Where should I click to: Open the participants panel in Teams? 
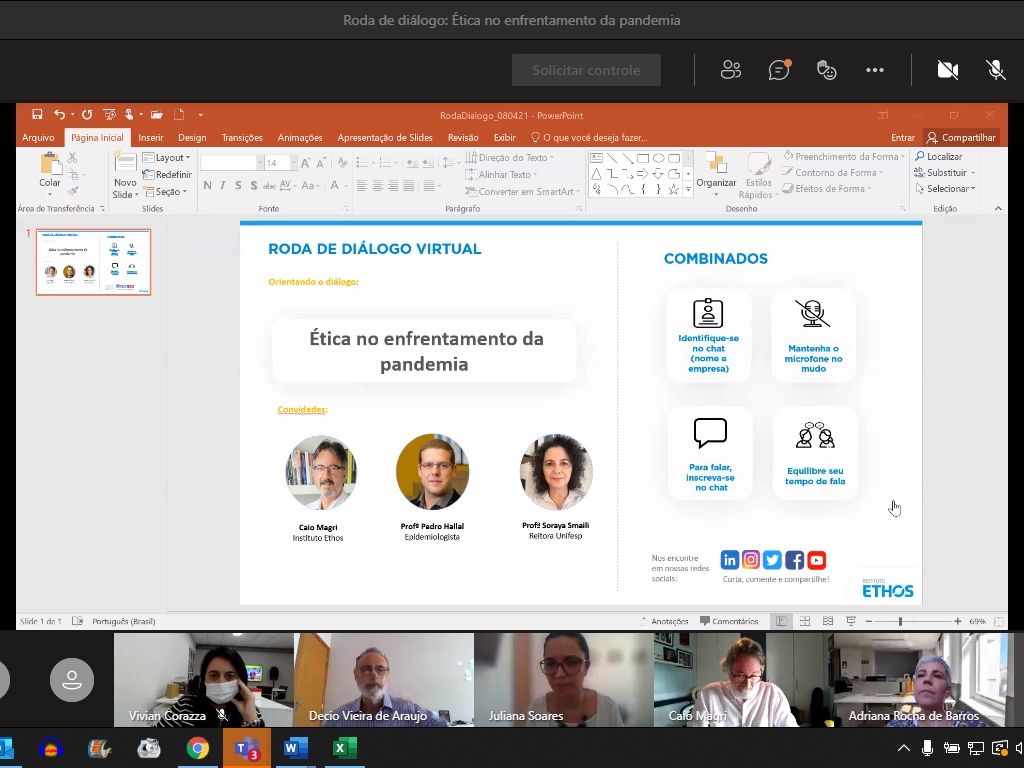coord(731,70)
